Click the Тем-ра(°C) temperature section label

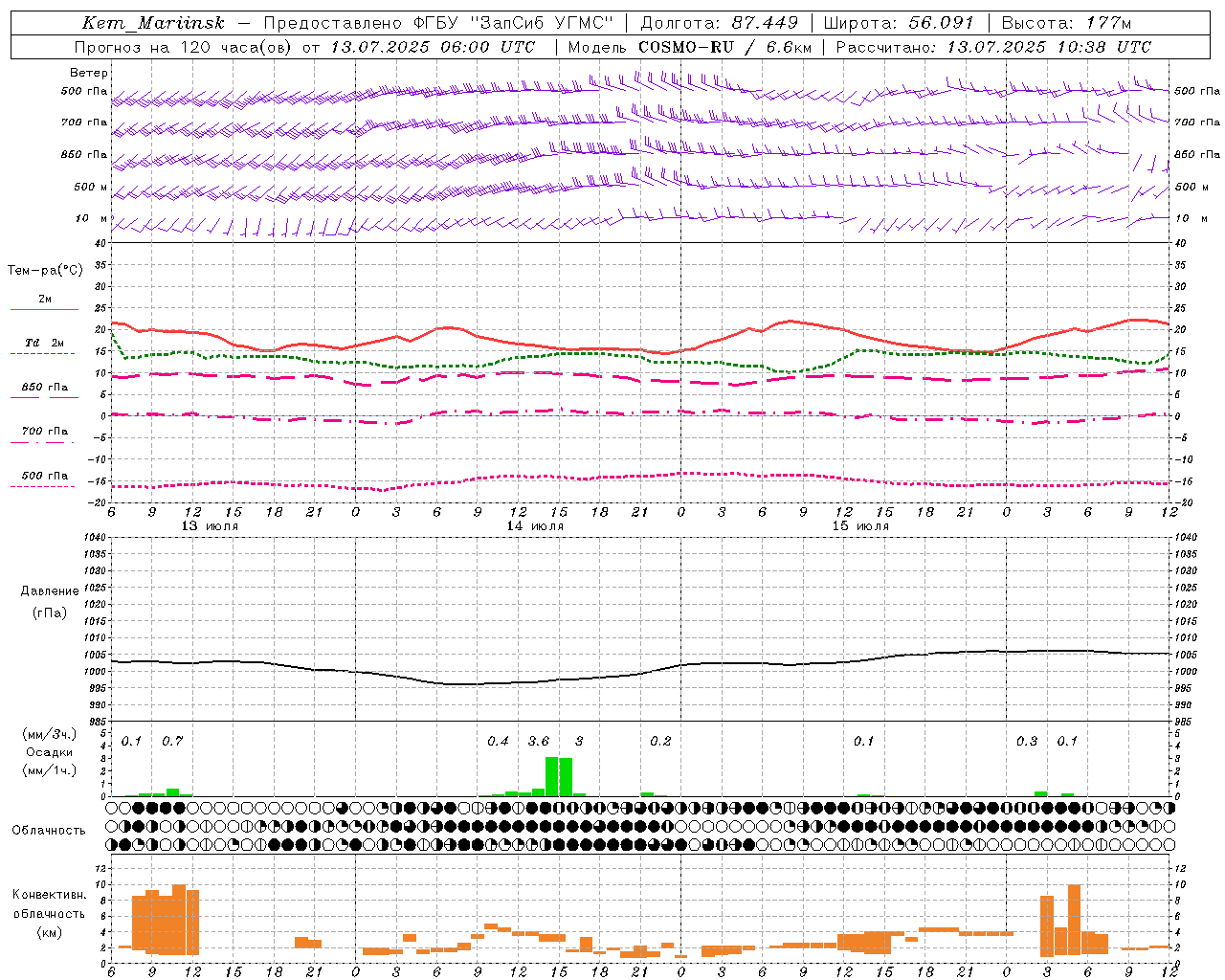45,271
